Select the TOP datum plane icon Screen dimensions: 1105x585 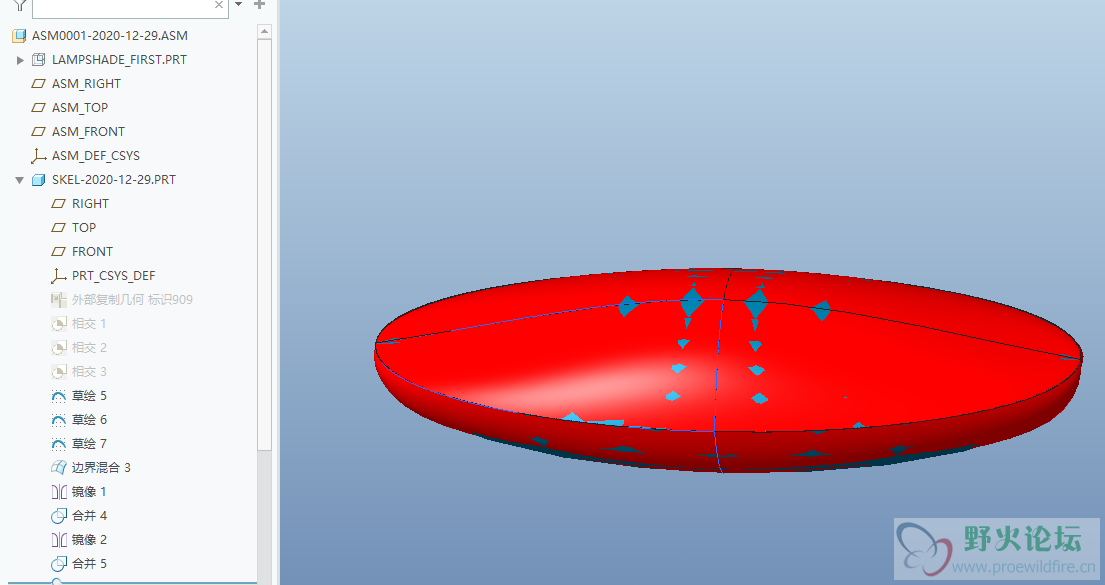(58, 228)
